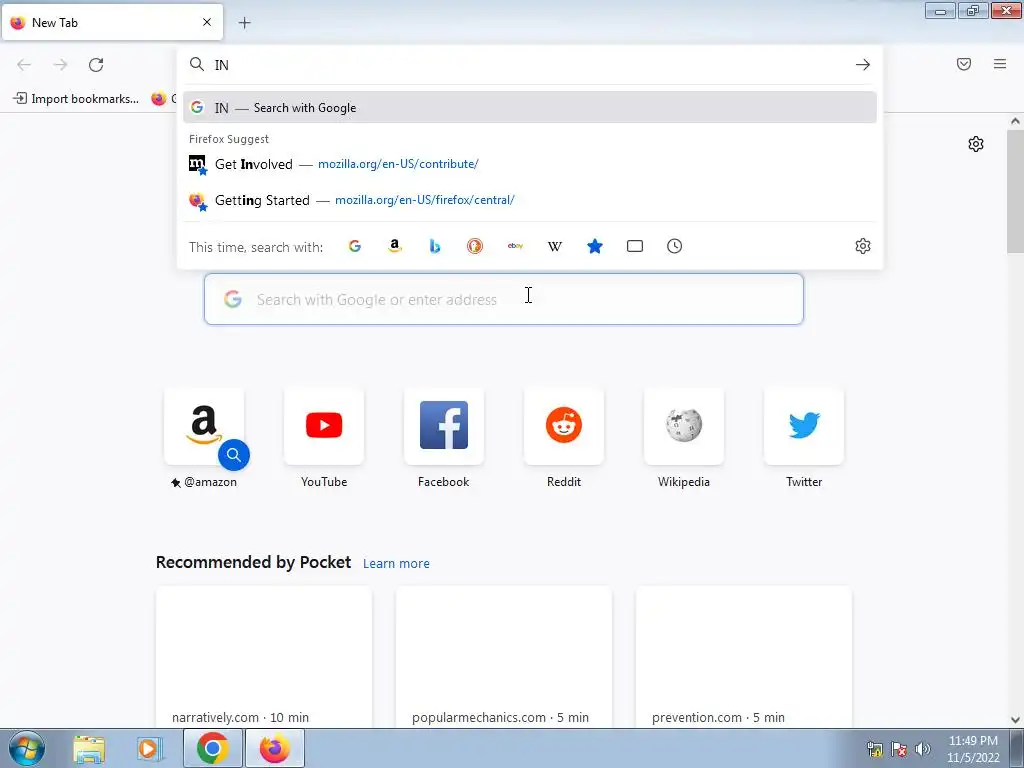
Task: Open prevention.com Pocket story card
Action: (x=743, y=657)
